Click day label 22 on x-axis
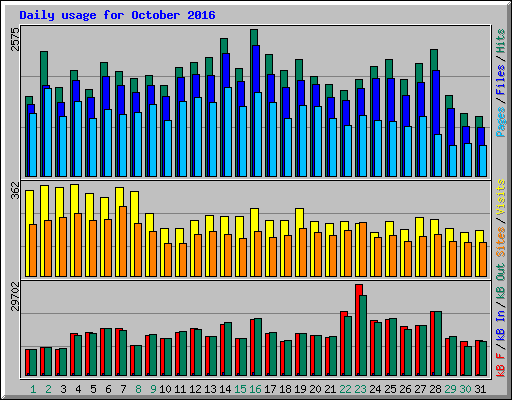This screenshot has width=512, height=400. pos(345,389)
